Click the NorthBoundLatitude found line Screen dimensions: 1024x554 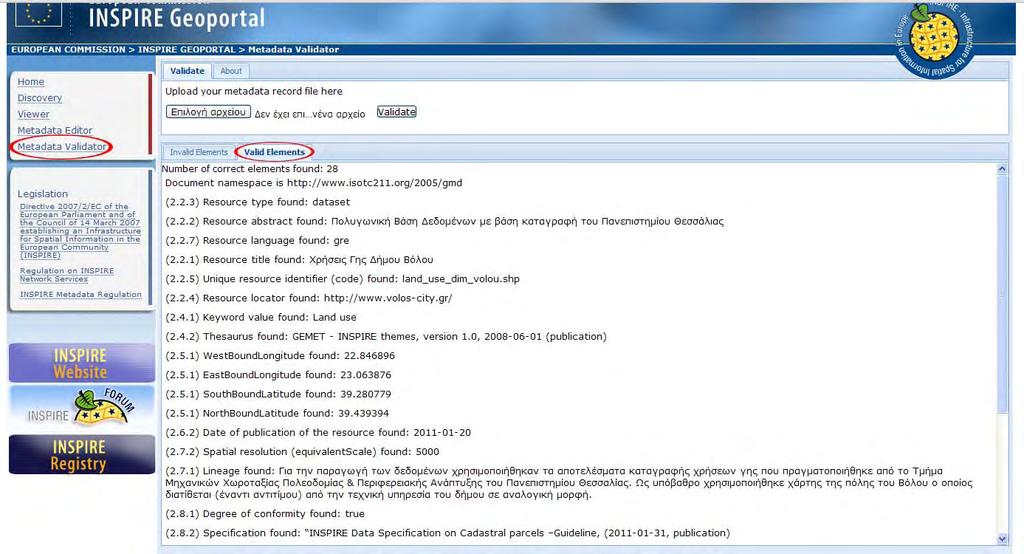pos(277,414)
